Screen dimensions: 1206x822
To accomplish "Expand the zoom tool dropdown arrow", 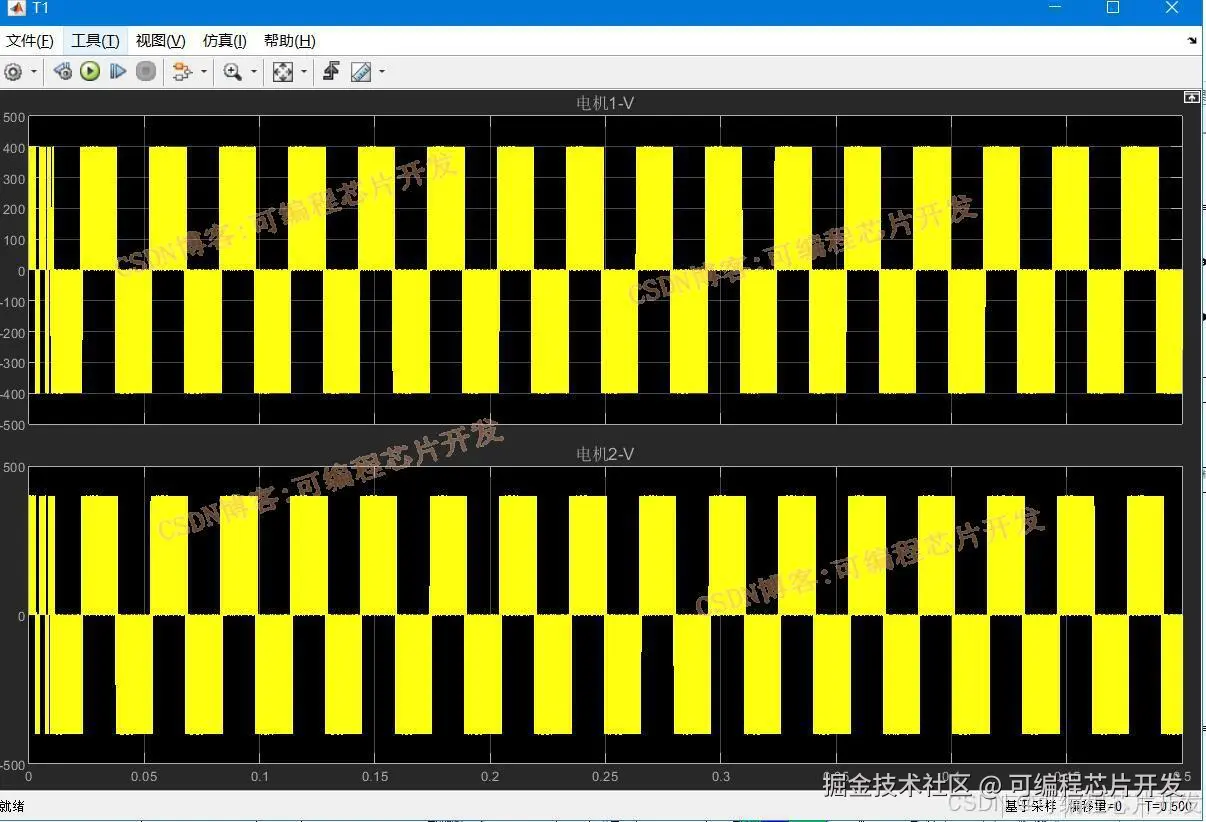I will click(x=253, y=72).
